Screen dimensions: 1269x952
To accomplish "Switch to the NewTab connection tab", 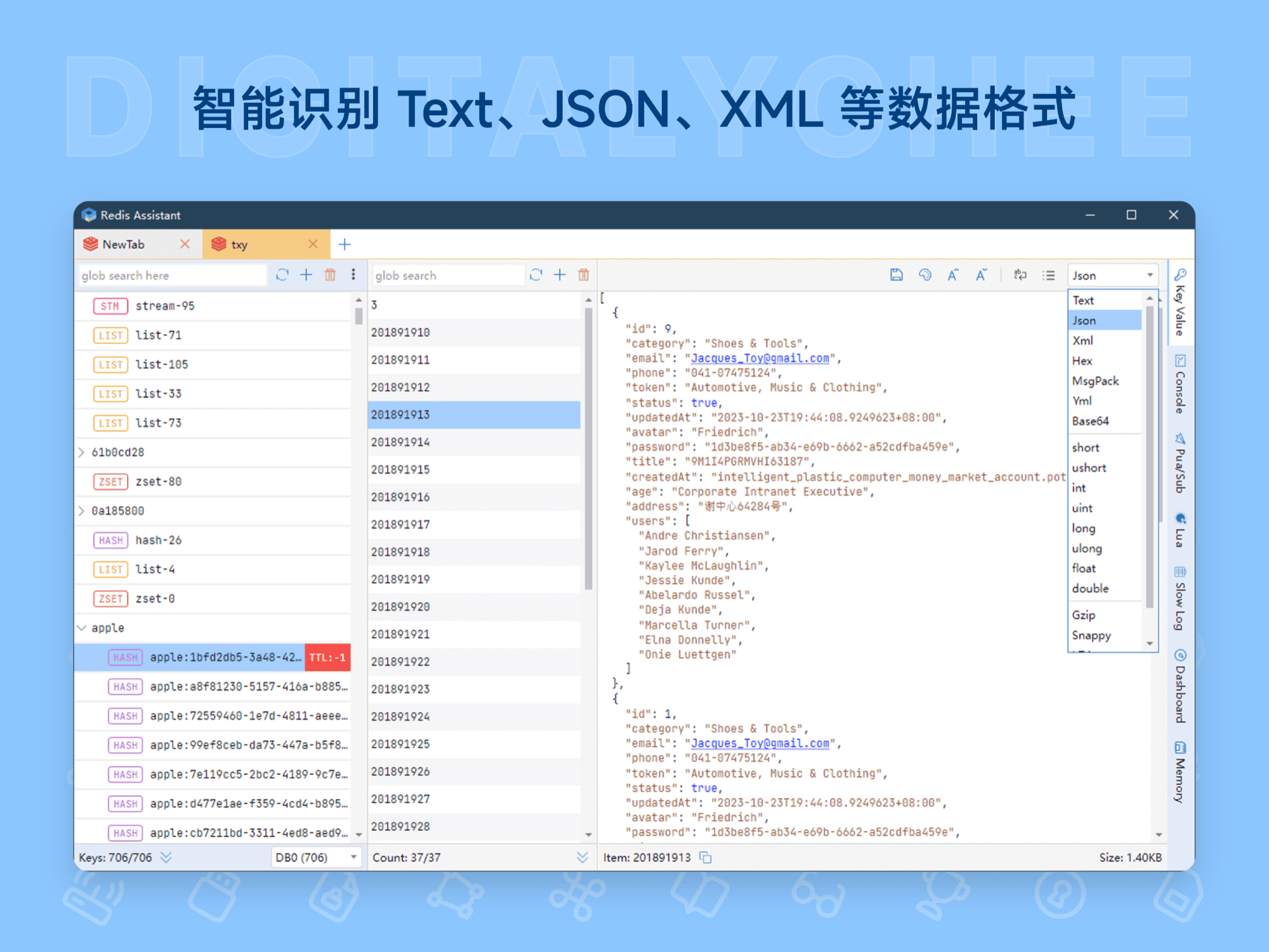I will pyautogui.click(x=122, y=244).
